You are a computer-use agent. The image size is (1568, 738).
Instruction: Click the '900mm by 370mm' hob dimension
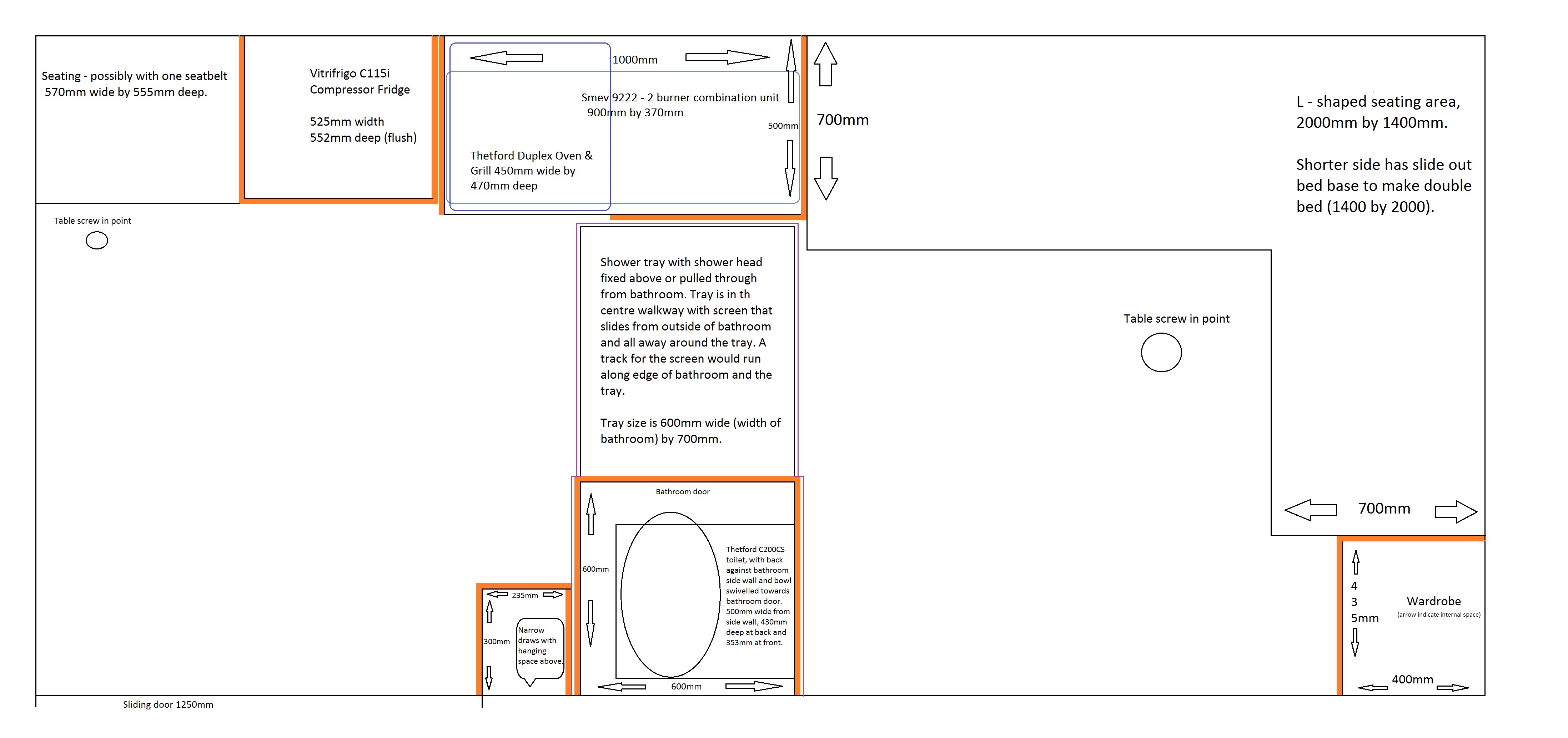(635, 112)
